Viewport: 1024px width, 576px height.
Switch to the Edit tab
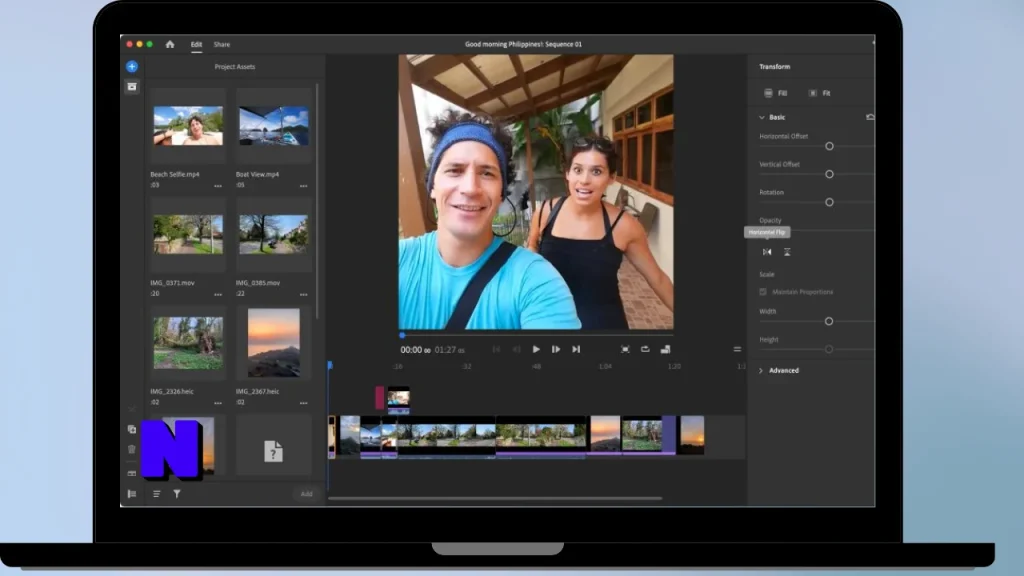[197, 44]
